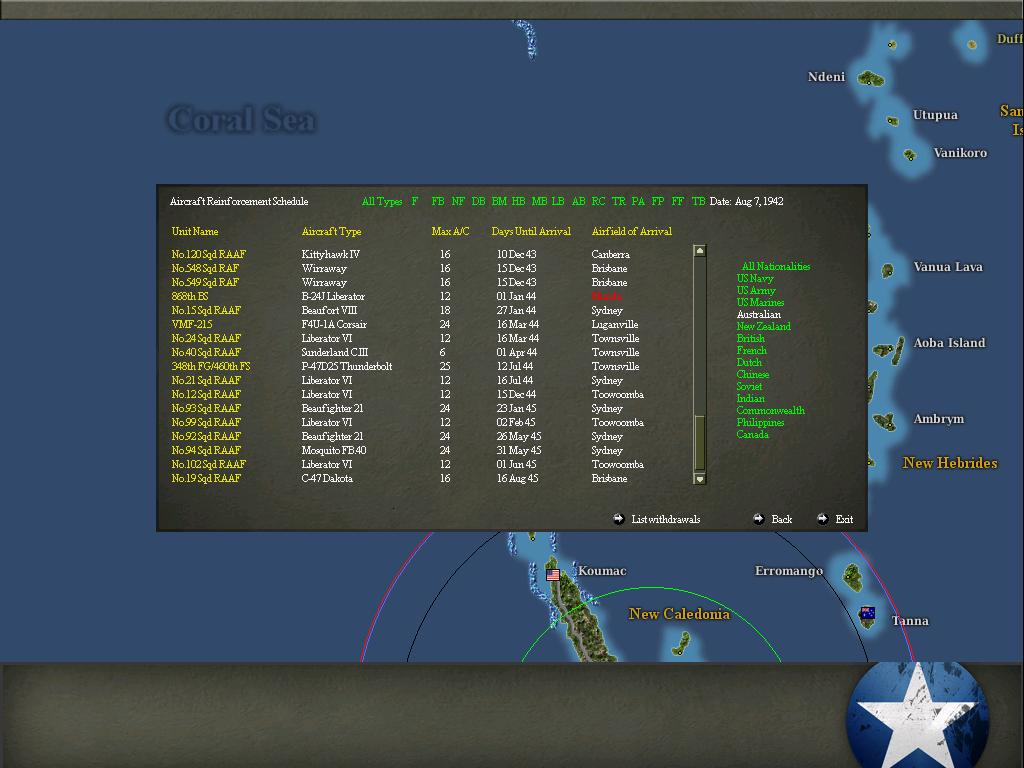Filter by All Types
This screenshot has height=768, width=1024.
tap(382, 201)
